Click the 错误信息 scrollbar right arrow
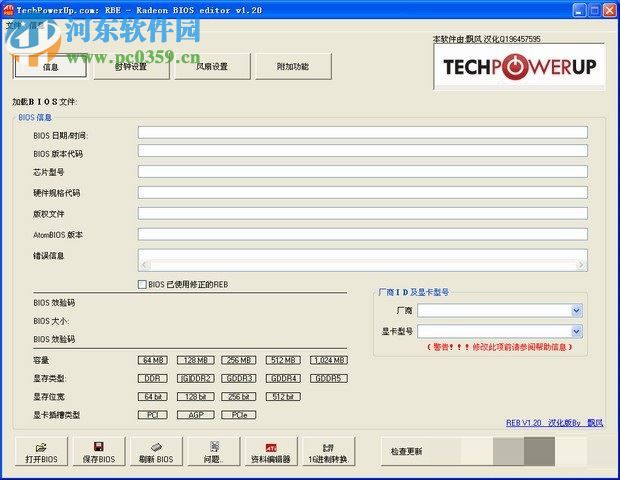 coord(581,265)
